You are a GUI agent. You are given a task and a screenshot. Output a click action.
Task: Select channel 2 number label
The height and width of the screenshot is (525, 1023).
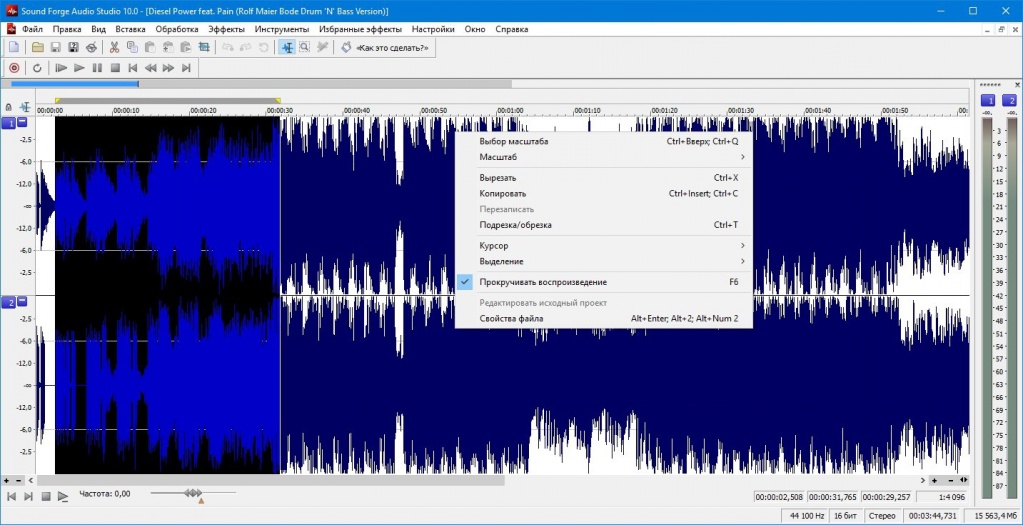(9, 302)
